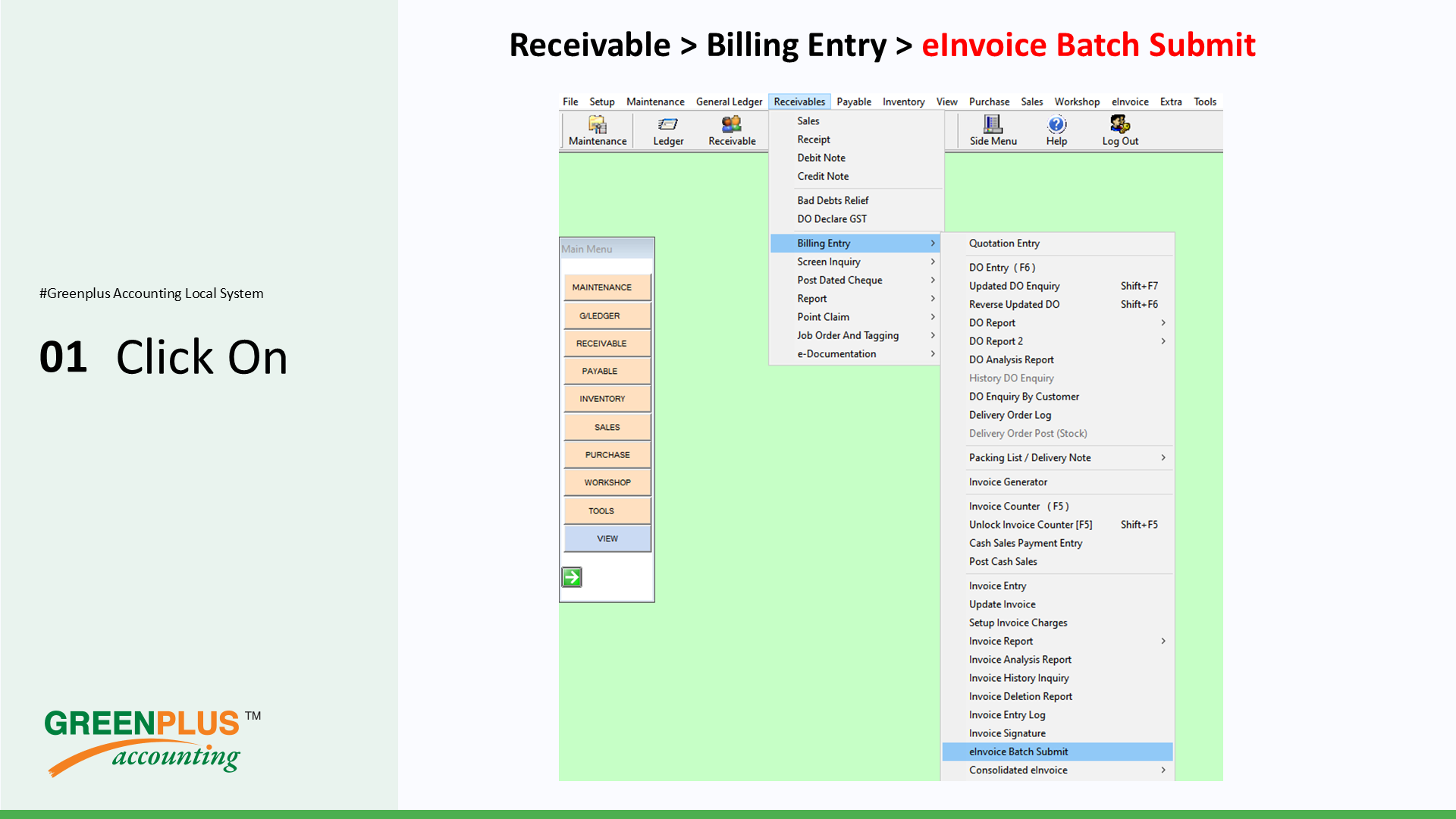Click the RECEIVABLE side menu button

[x=607, y=344]
